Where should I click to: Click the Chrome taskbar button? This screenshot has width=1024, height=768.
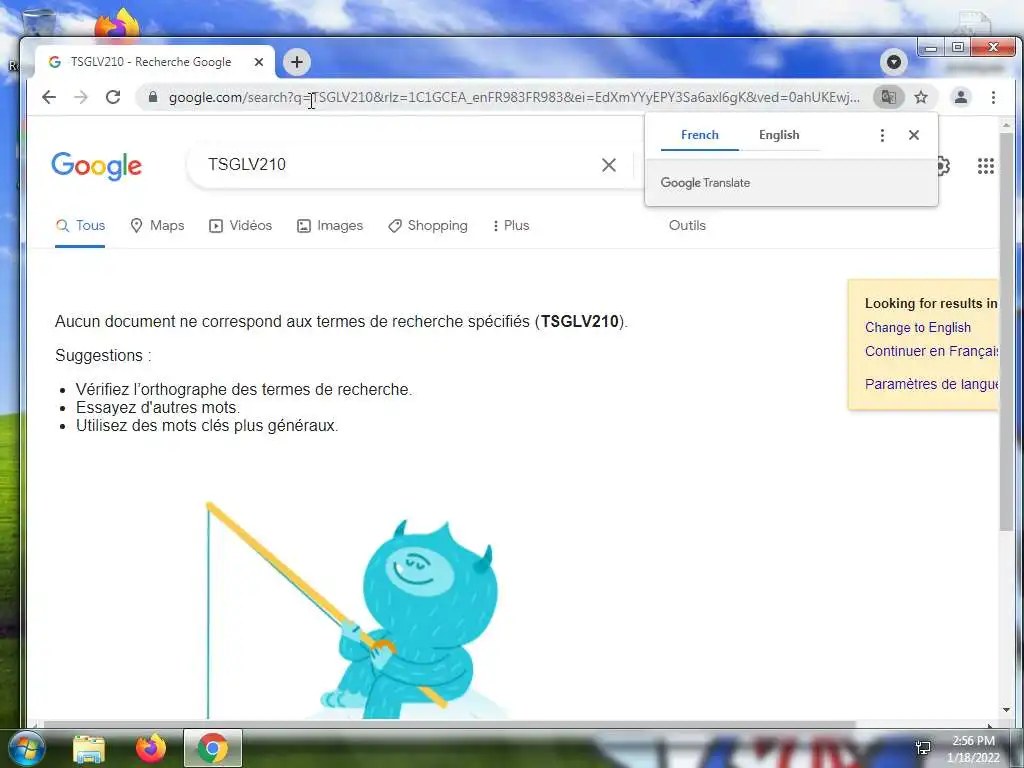213,748
